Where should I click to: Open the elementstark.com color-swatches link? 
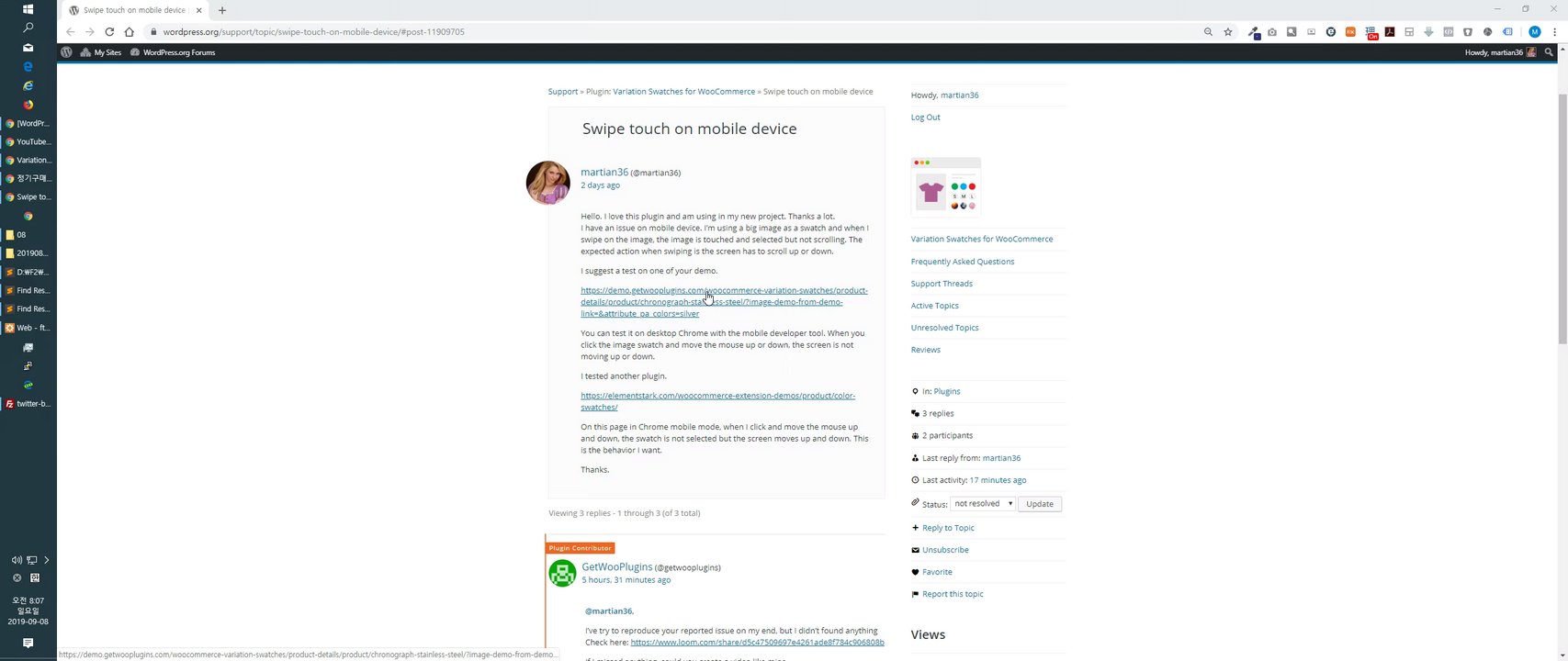[717, 401]
